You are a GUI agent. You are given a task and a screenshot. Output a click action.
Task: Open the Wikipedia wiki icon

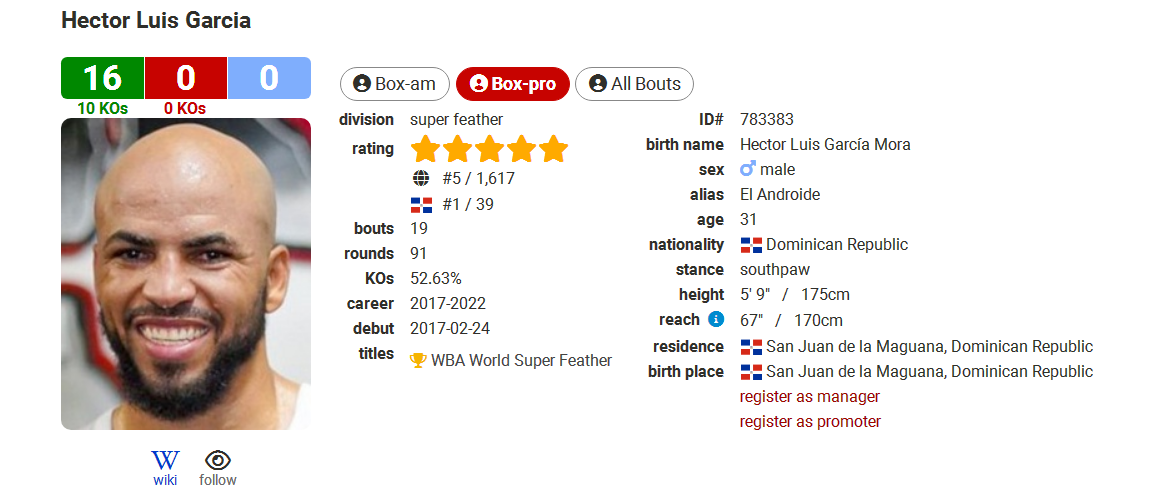pos(165,460)
